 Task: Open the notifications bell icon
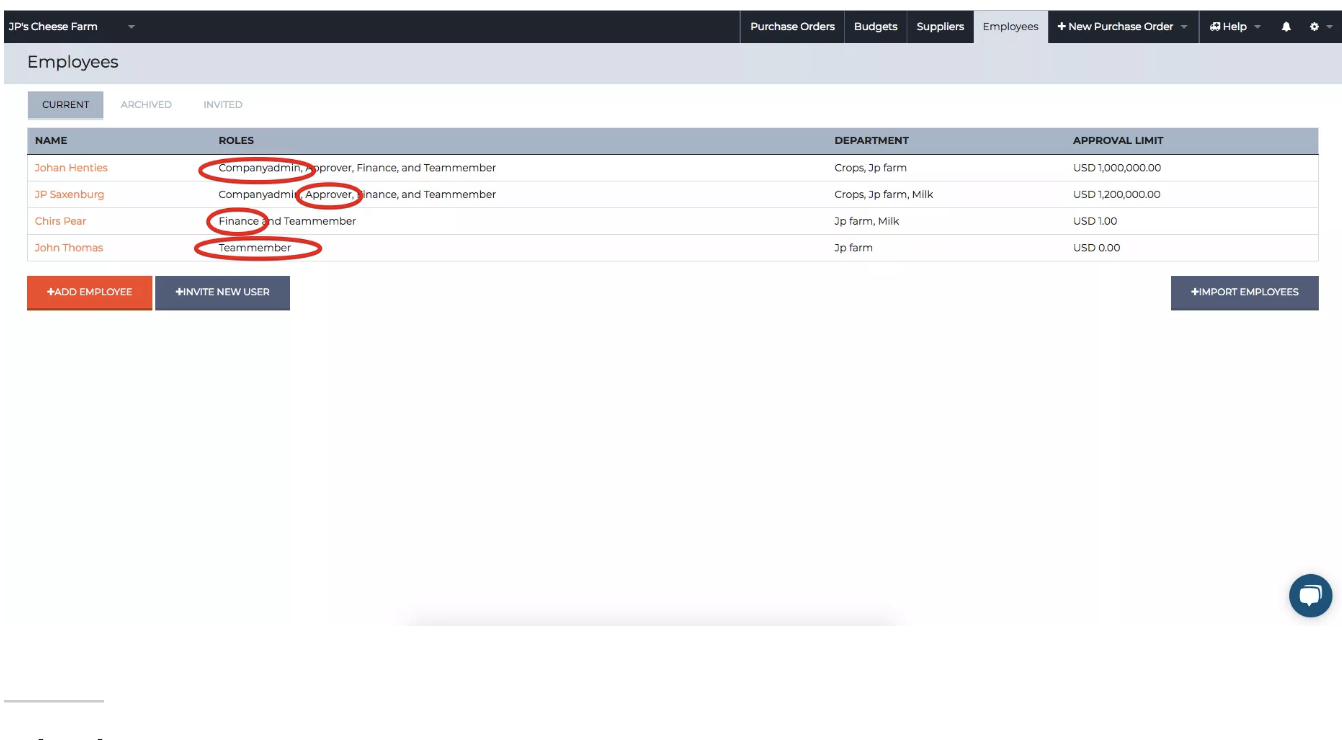click(x=1286, y=27)
